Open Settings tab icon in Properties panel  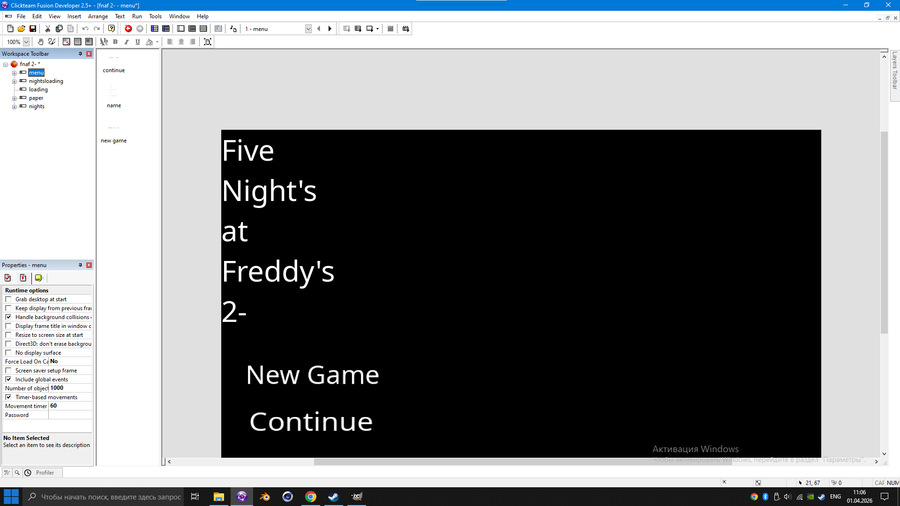pyautogui.click(x=8, y=278)
